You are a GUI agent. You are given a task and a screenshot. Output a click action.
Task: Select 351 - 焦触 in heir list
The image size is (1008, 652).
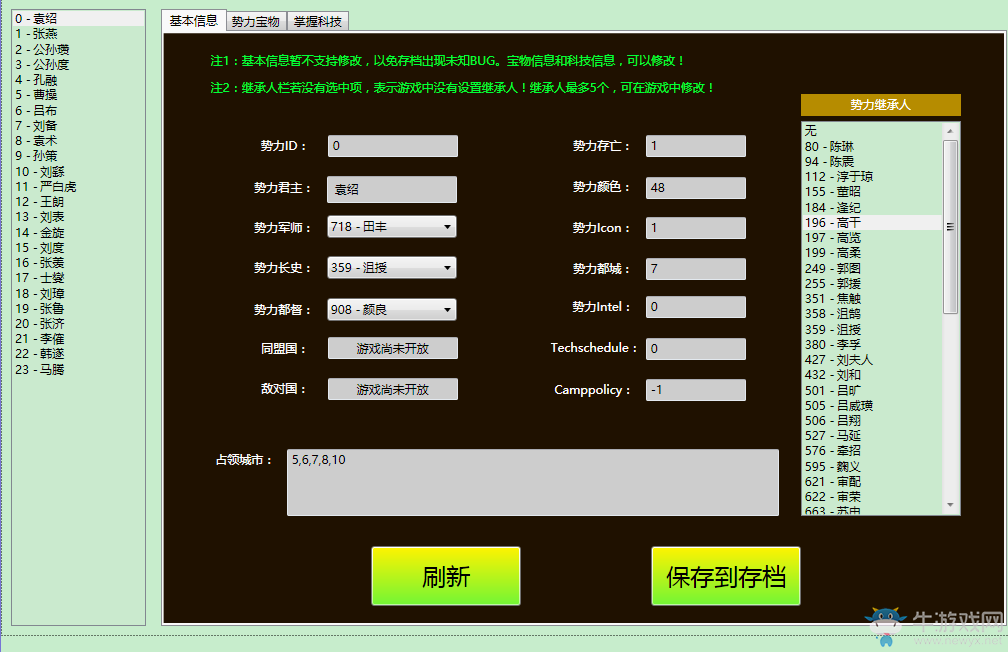tap(872, 299)
